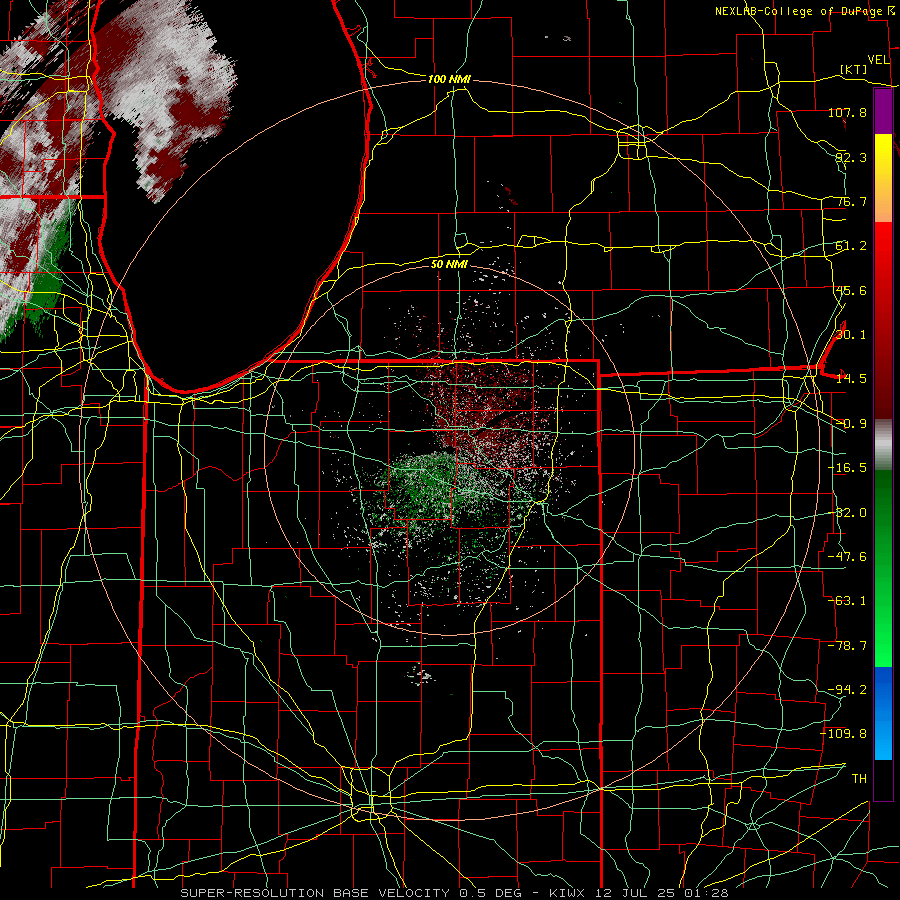Pick the blue segment of the color bar
This screenshot has height=900, width=900.
click(883, 713)
